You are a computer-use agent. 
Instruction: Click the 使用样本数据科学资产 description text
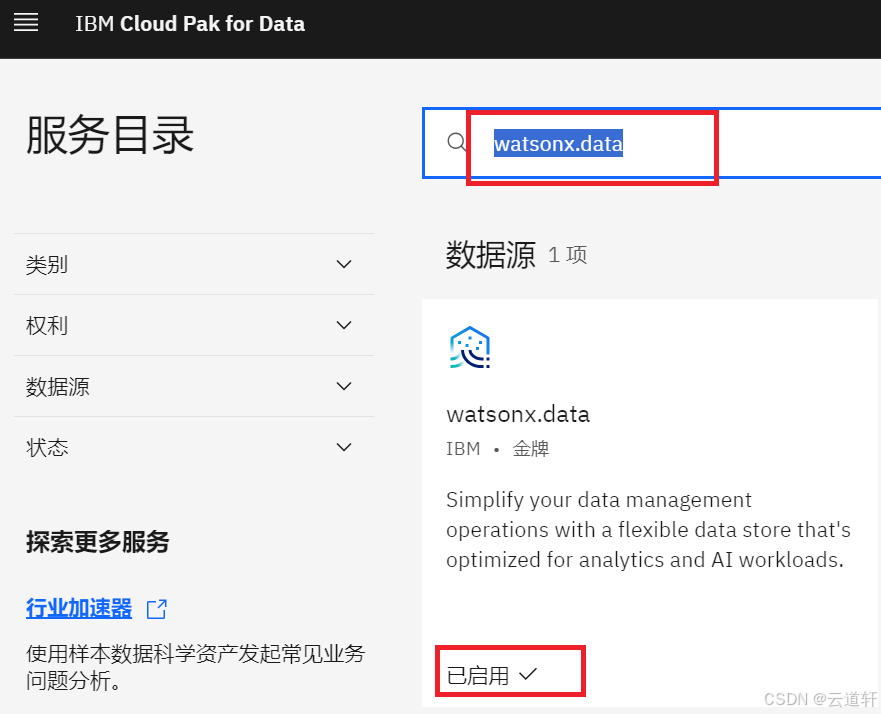(196, 667)
